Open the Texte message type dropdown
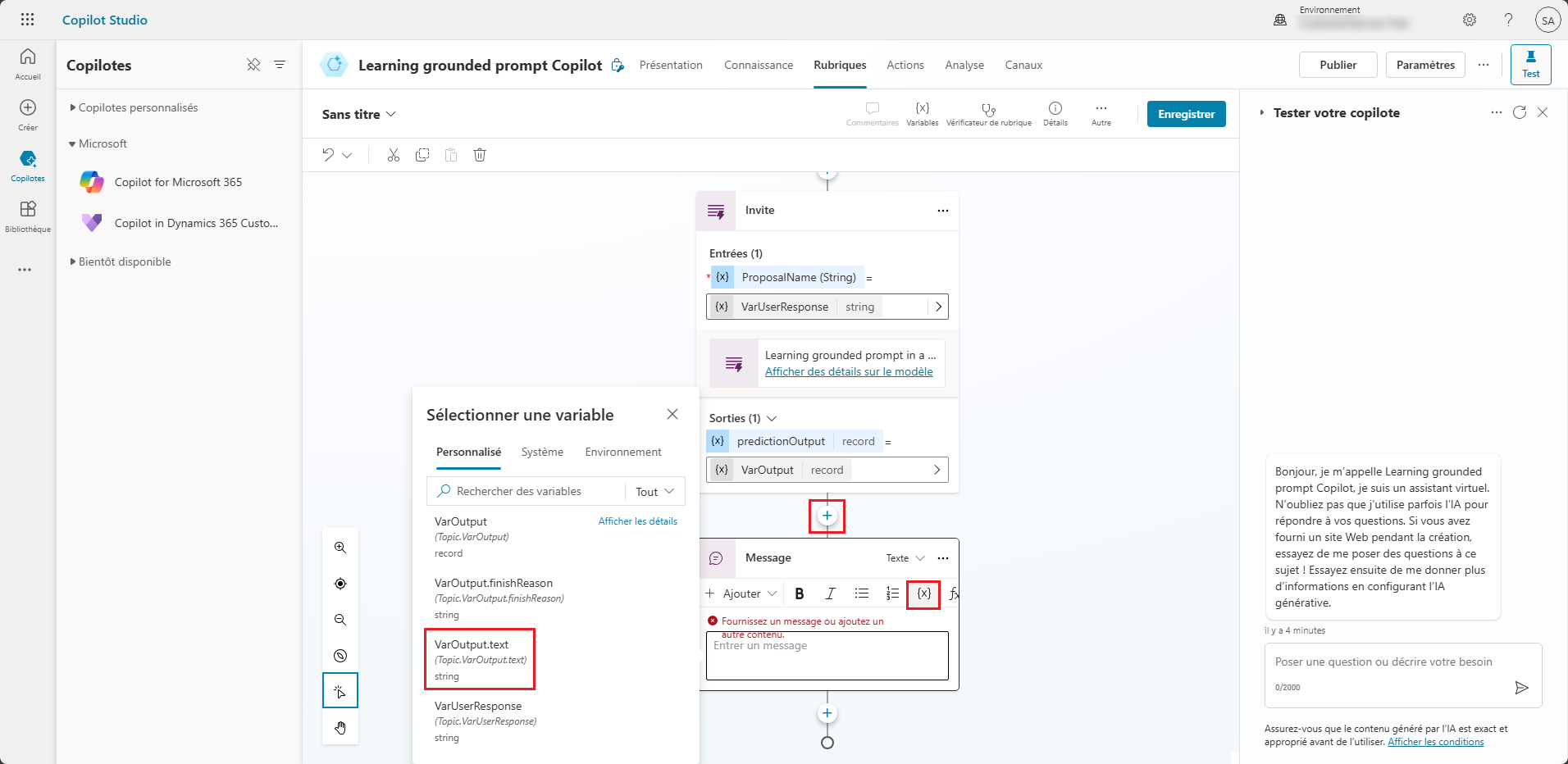This screenshot has width=1568, height=764. click(905, 558)
